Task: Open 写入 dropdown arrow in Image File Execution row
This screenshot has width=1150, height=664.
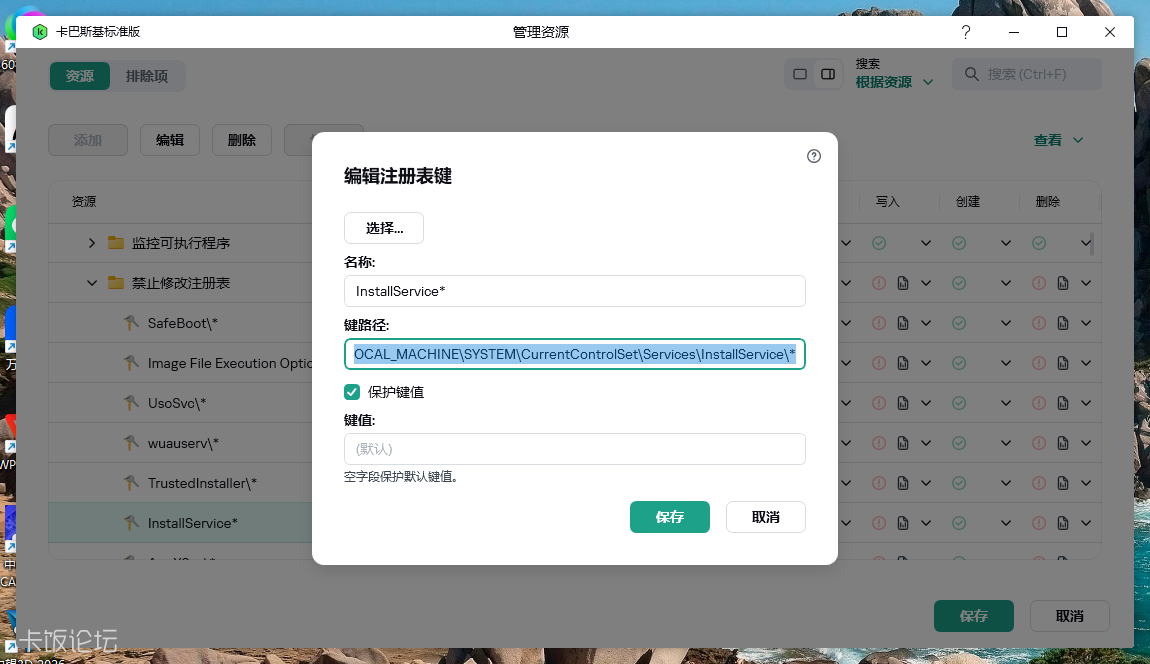Action: 926,363
